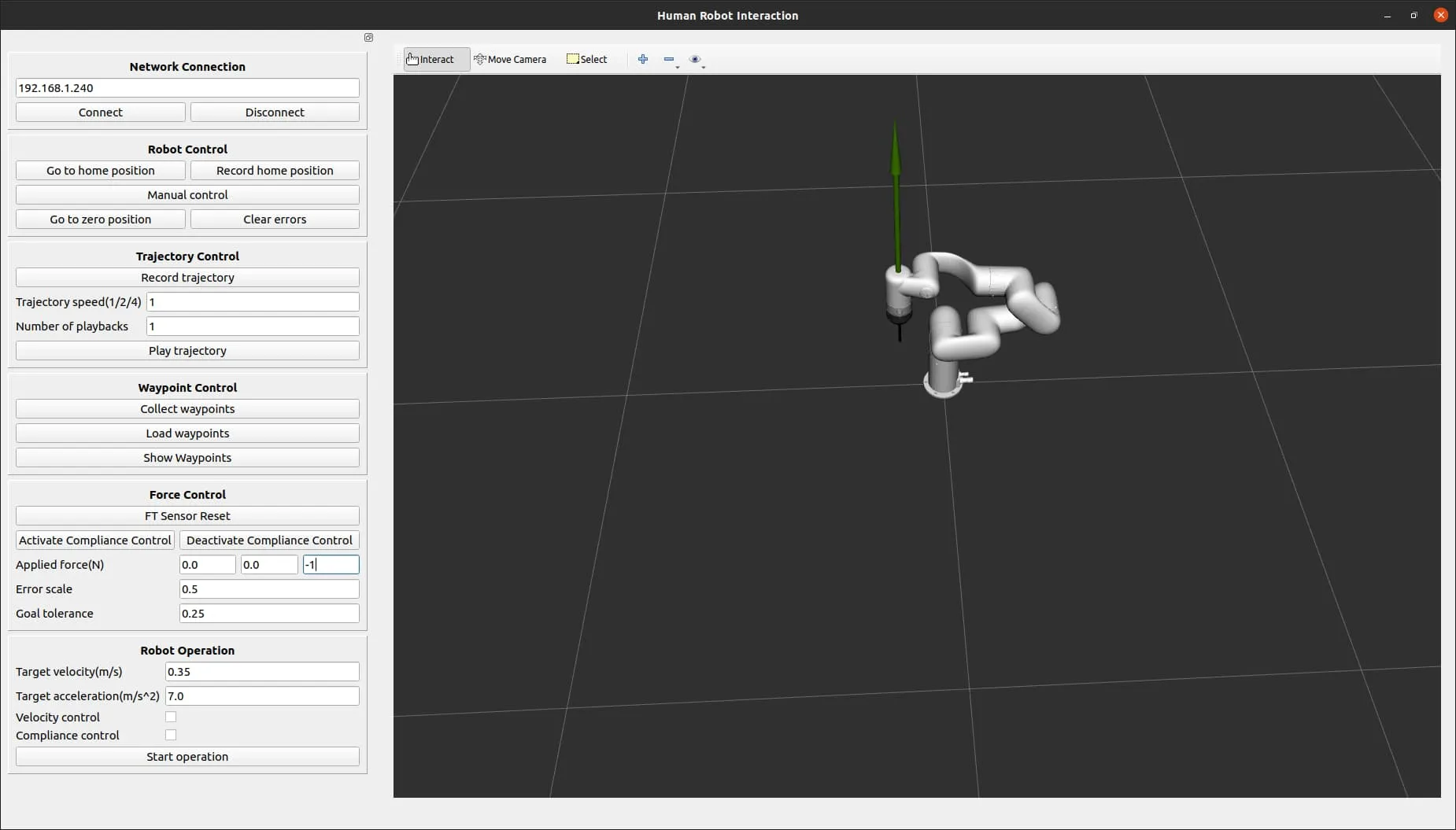Click the Target velocity input field

click(262, 672)
